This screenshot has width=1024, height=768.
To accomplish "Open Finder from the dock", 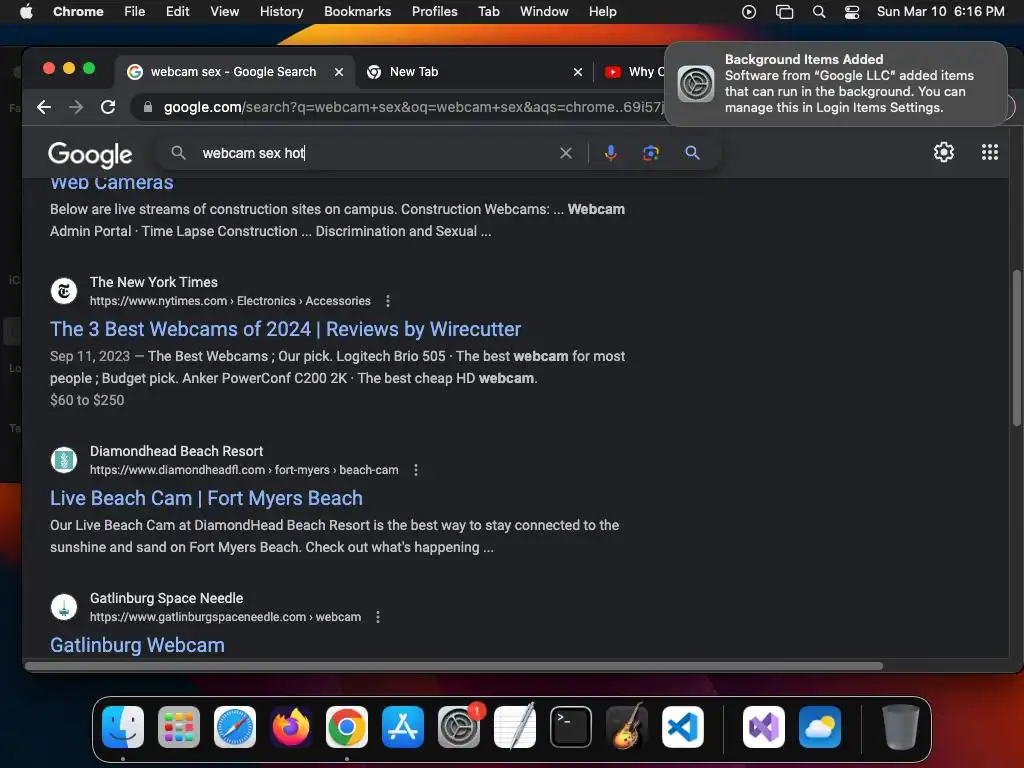I will click(123, 727).
